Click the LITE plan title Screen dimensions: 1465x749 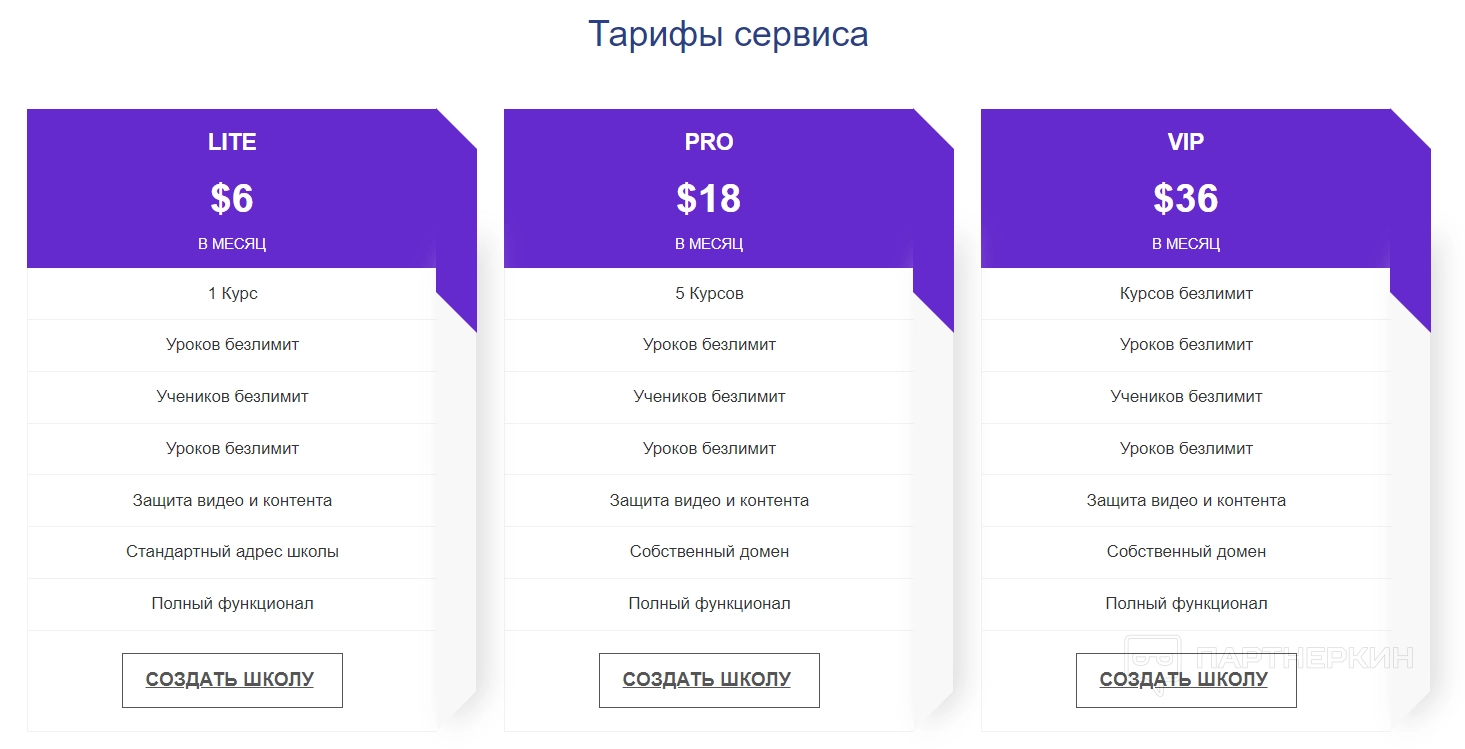(x=232, y=142)
